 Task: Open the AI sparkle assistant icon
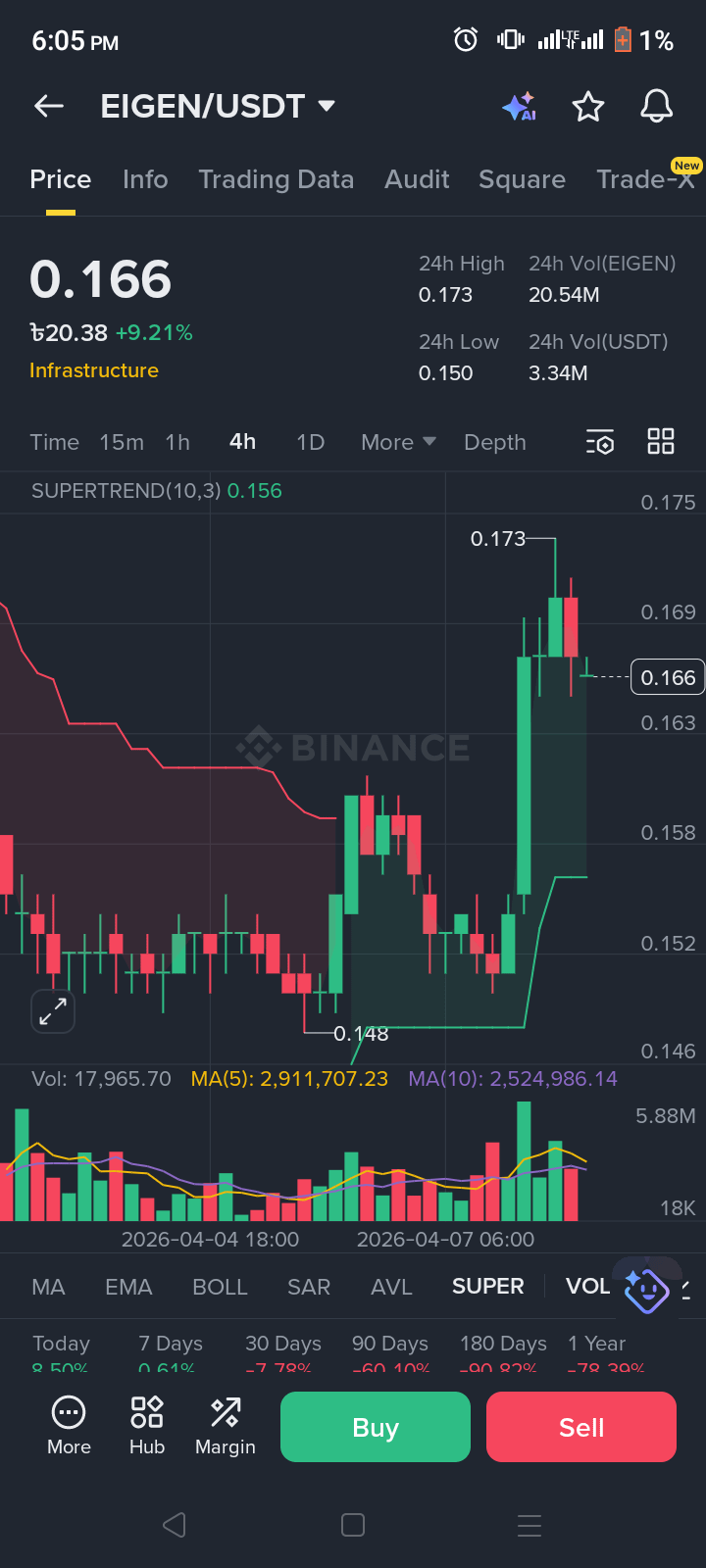click(x=519, y=106)
